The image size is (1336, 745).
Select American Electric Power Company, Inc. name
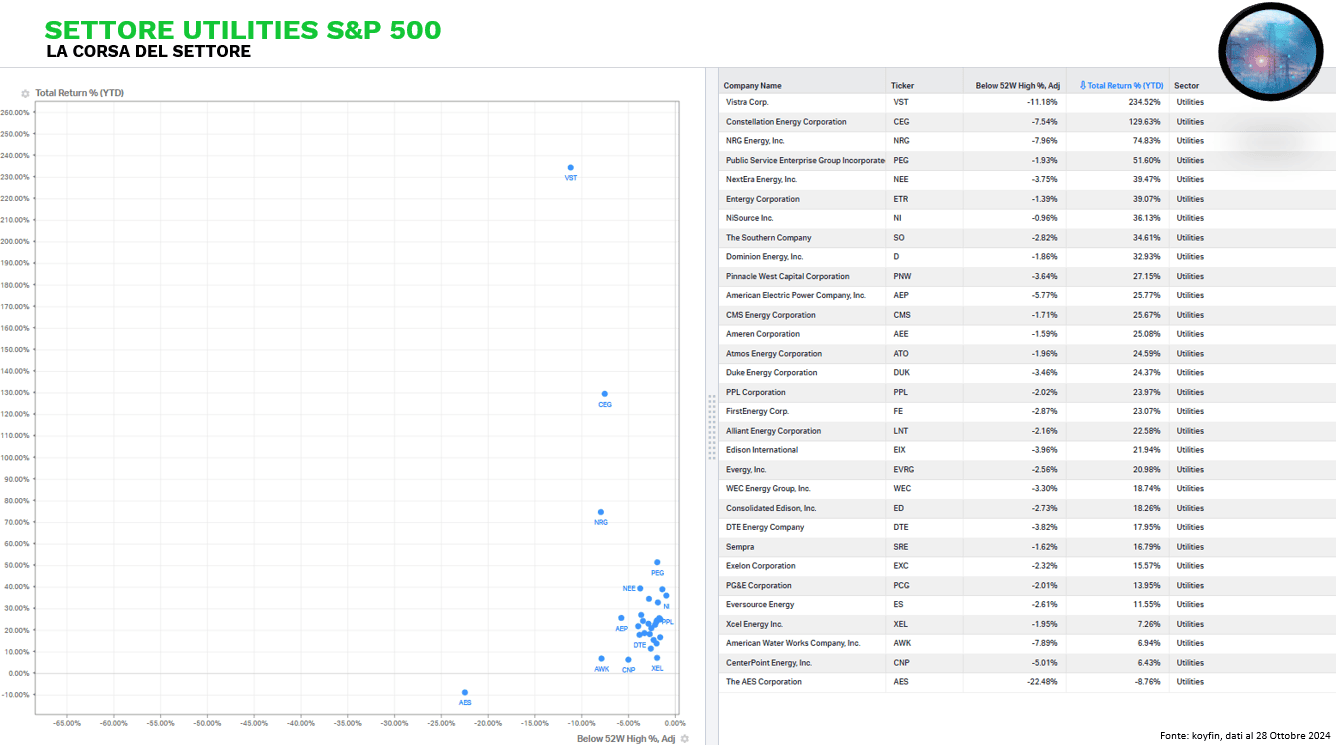coord(796,296)
